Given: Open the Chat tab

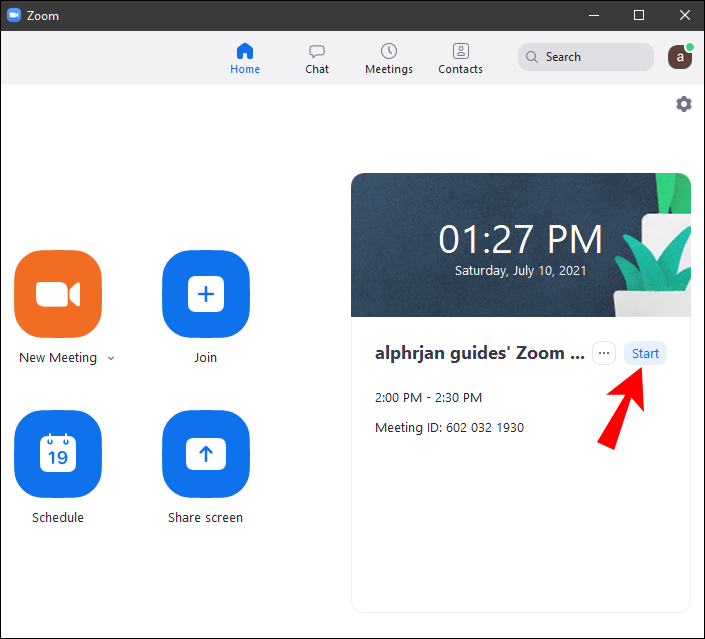Looking at the screenshot, I should pos(317,58).
